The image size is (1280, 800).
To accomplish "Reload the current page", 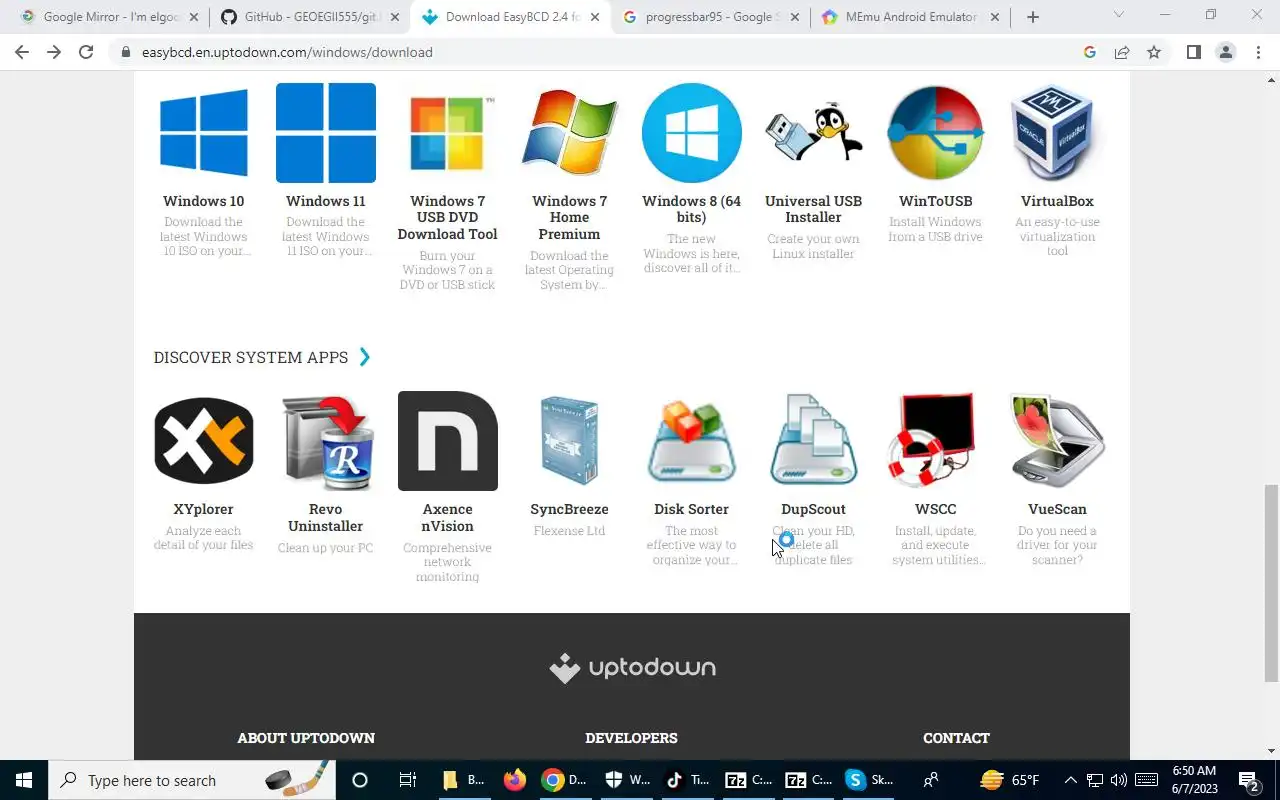I will pyautogui.click(x=86, y=52).
